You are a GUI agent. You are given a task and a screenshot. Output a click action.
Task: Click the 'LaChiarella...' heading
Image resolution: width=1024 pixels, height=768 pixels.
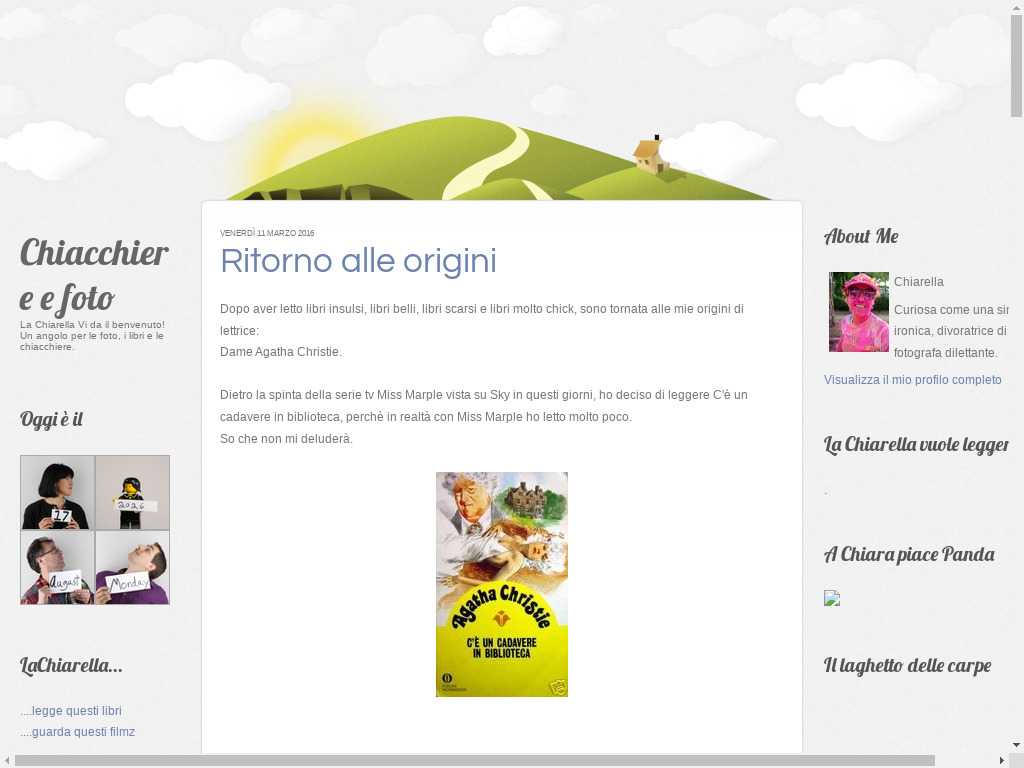click(71, 665)
